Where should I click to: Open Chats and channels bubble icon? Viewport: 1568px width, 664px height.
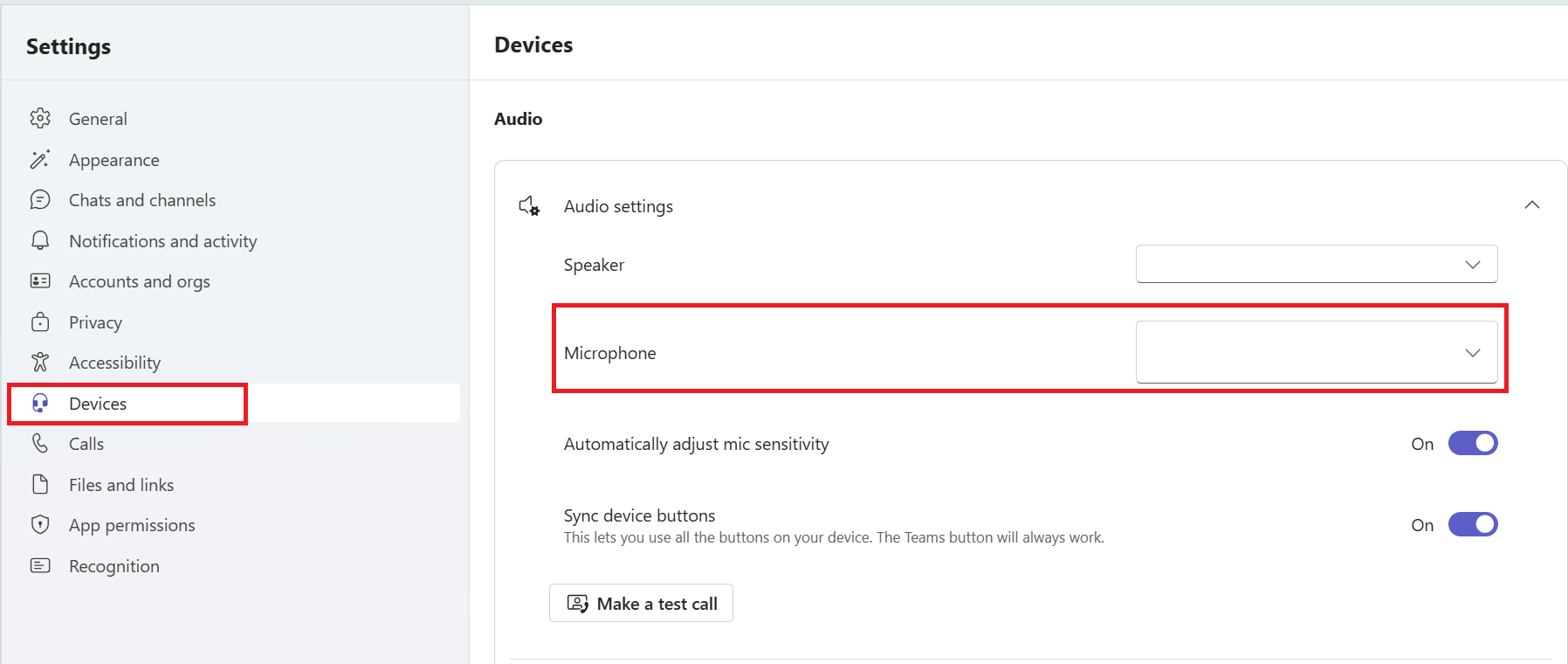point(40,200)
